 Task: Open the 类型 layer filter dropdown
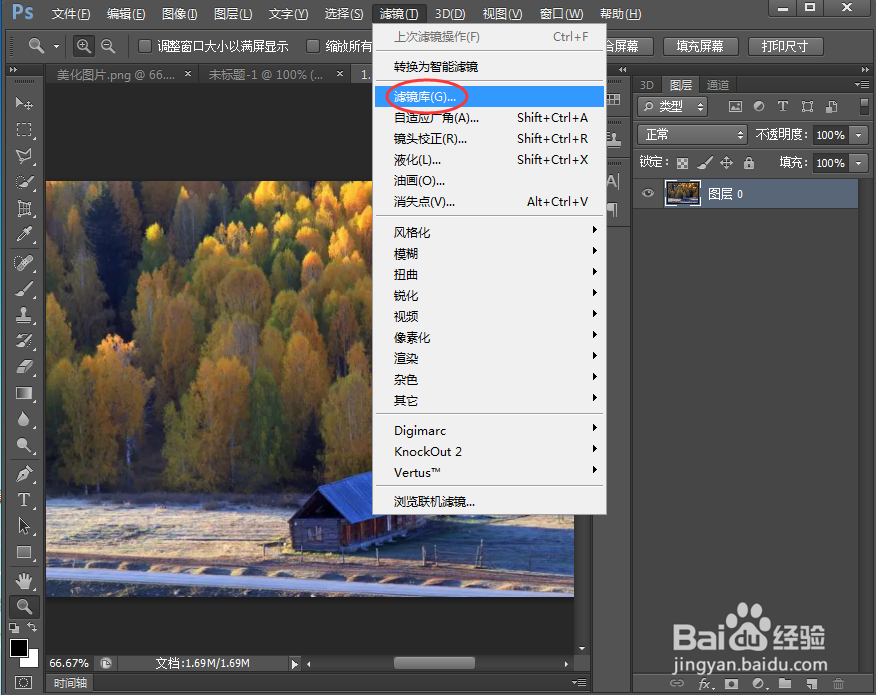click(x=673, y=106)
